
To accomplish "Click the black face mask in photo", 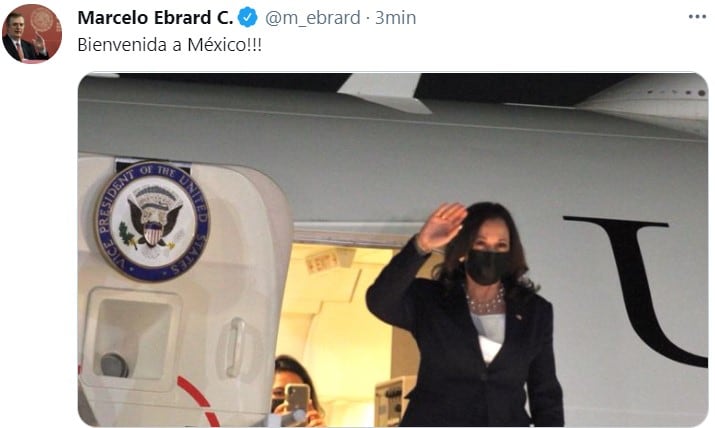I will click(487, 267).
